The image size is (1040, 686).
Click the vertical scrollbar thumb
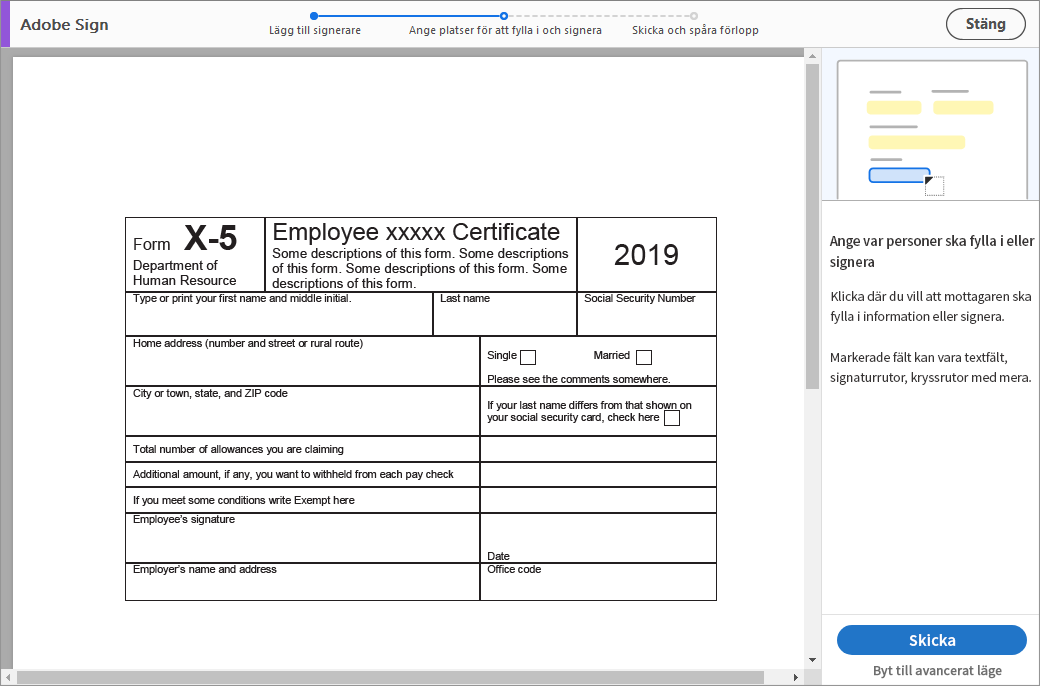pos(812,226)
